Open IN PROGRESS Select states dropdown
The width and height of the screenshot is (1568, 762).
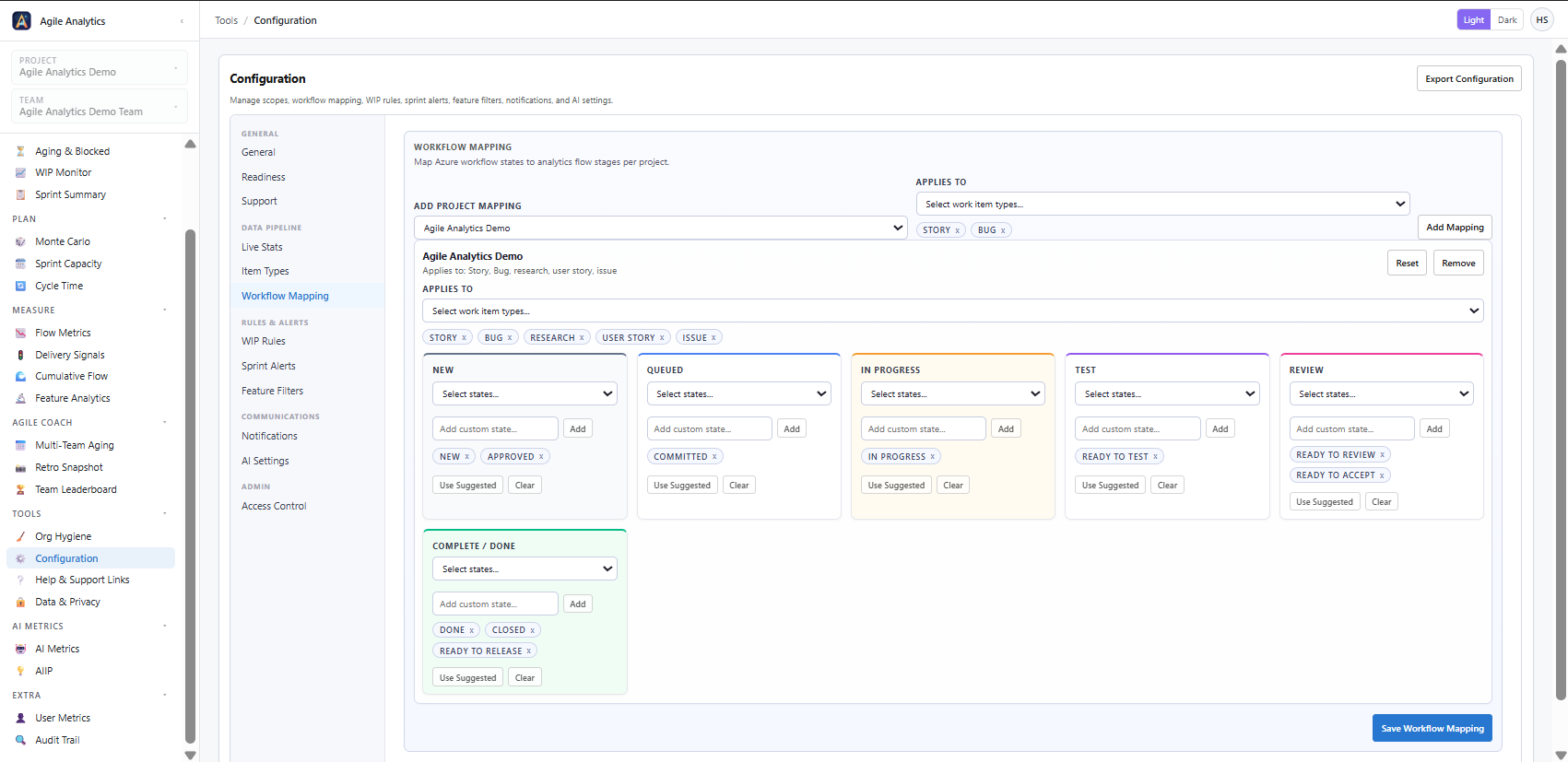[x=952, y=393]
